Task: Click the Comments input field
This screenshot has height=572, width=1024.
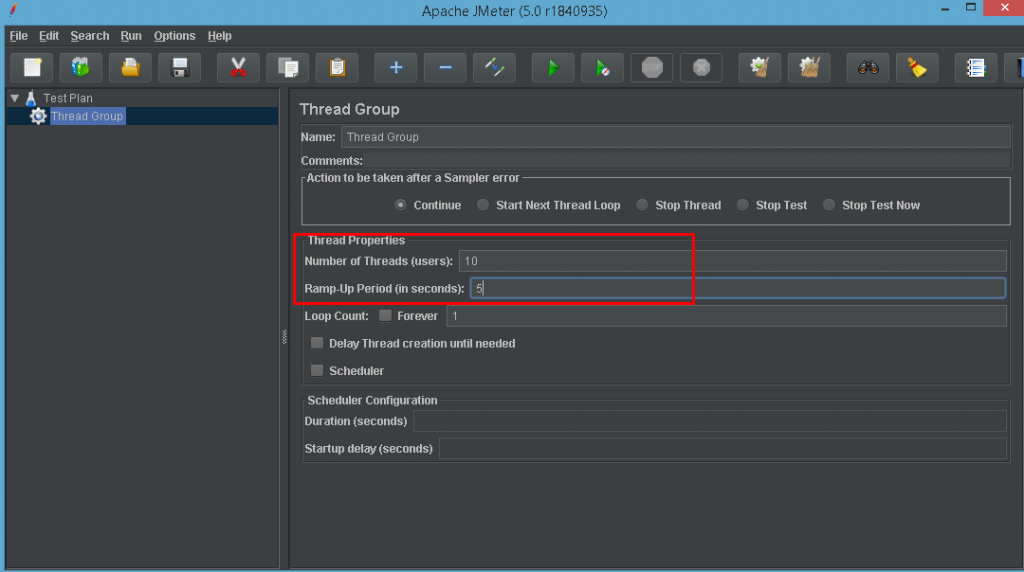Action: (687, 161)
